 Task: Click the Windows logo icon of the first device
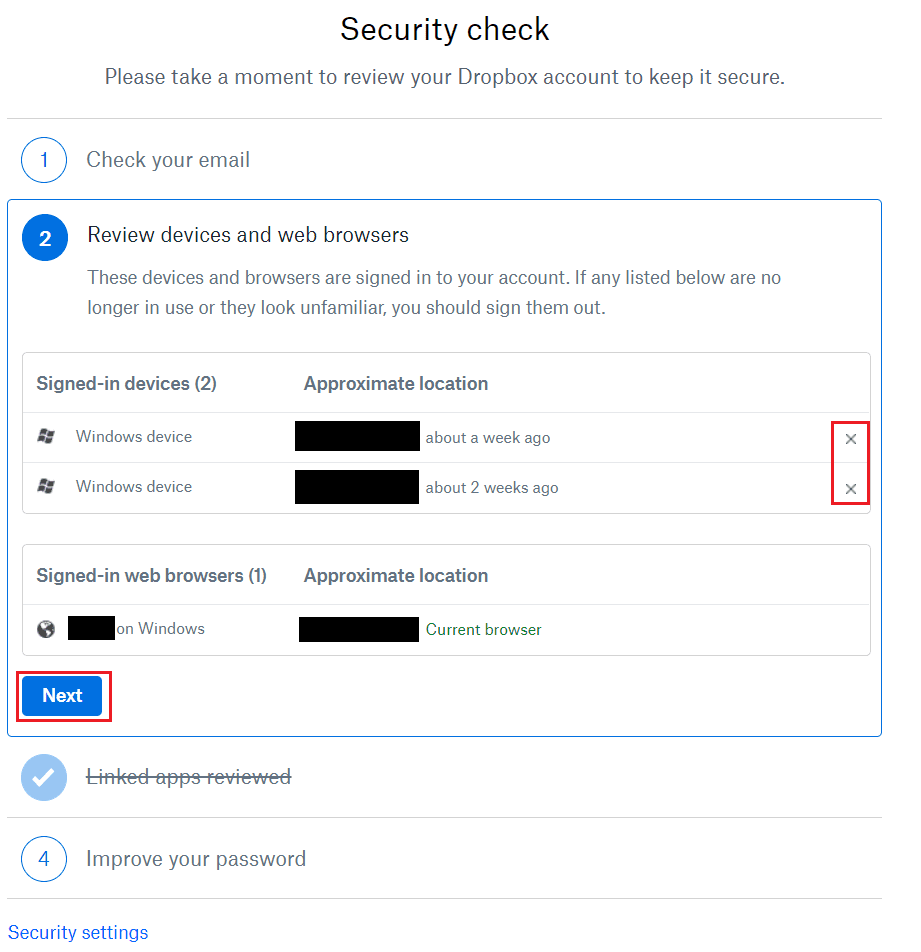(46, 436)
